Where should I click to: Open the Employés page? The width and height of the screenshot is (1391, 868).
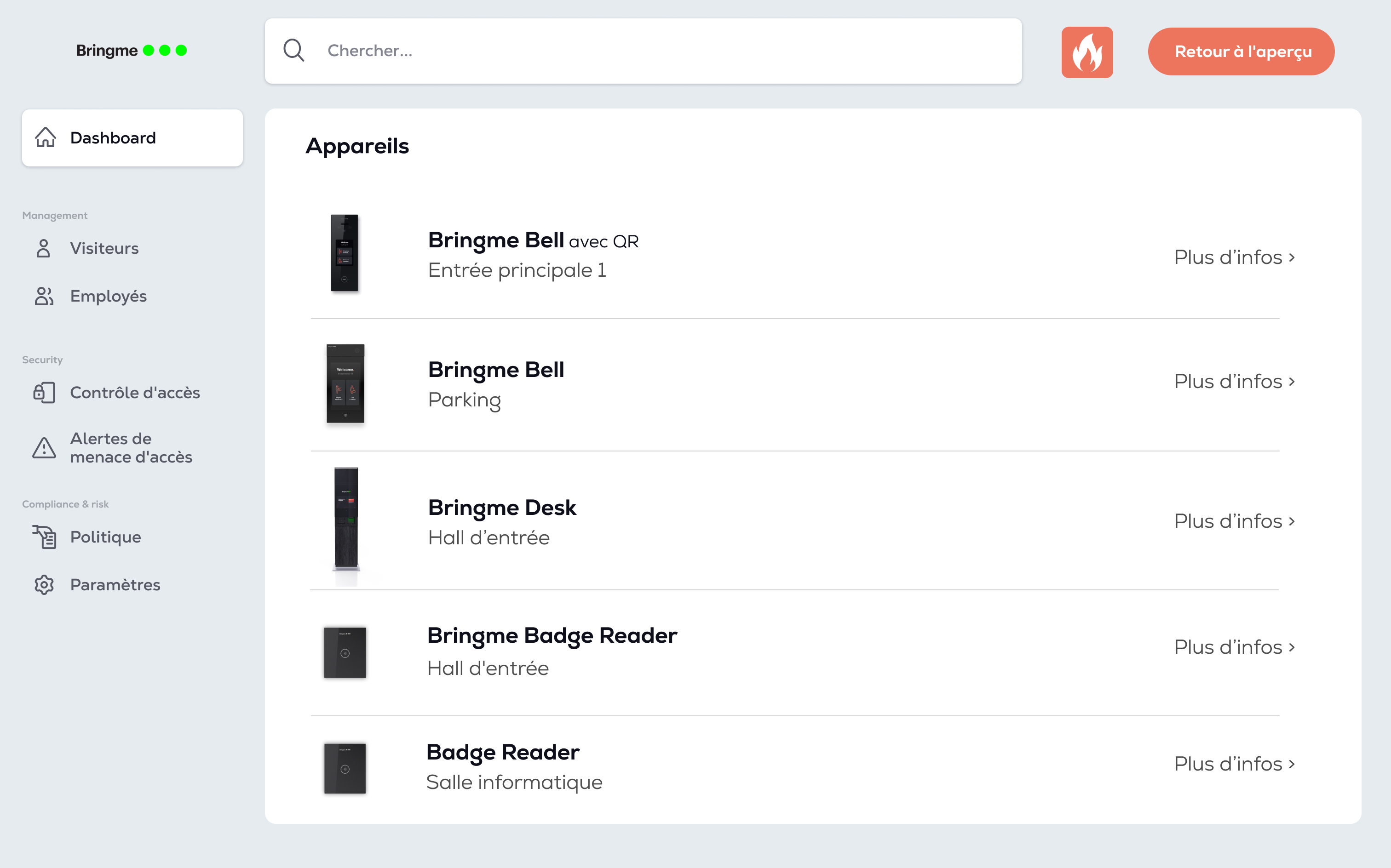[108, 296]
